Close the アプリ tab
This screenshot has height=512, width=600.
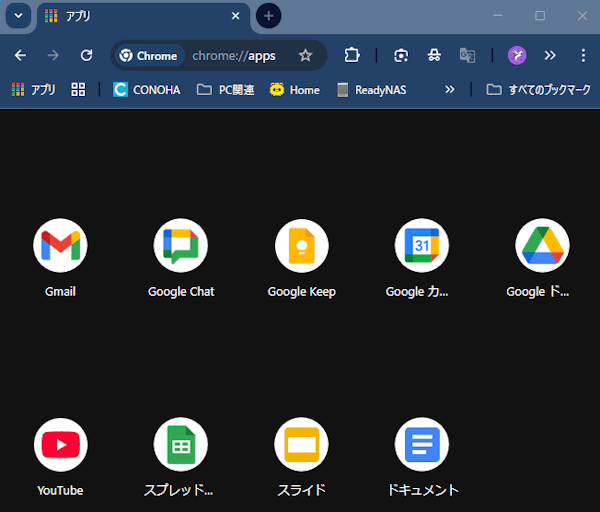point(236,16)
